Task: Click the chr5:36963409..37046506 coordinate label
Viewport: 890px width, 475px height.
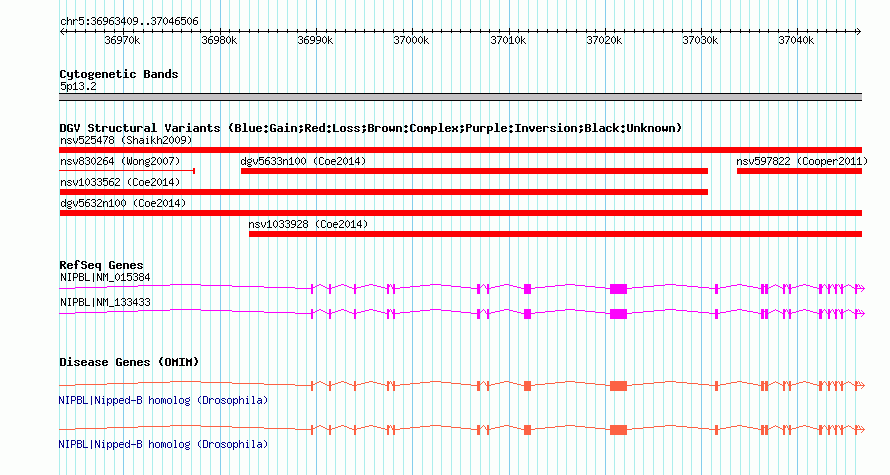Action: tap(129, 22)
